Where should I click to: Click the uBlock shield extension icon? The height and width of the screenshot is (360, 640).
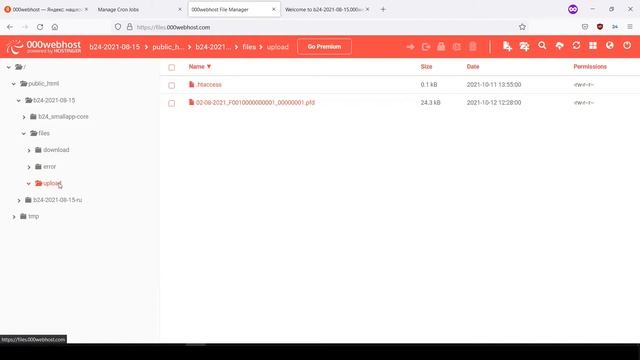pos(600,27)
